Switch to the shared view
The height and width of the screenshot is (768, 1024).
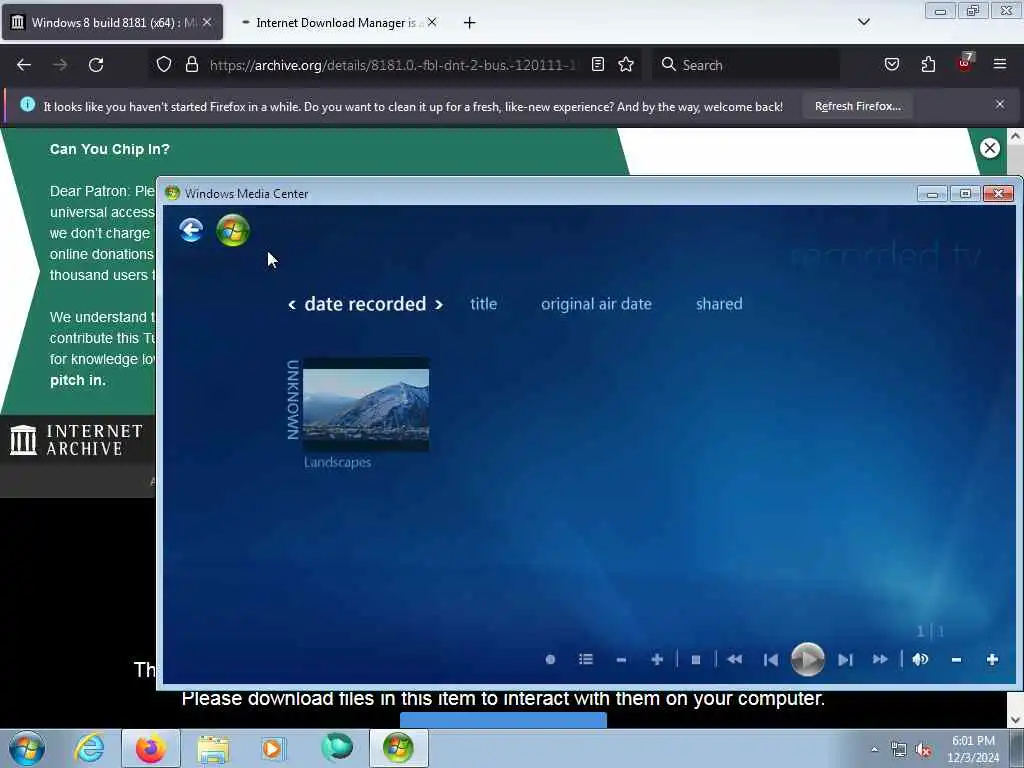pos(719,304)
